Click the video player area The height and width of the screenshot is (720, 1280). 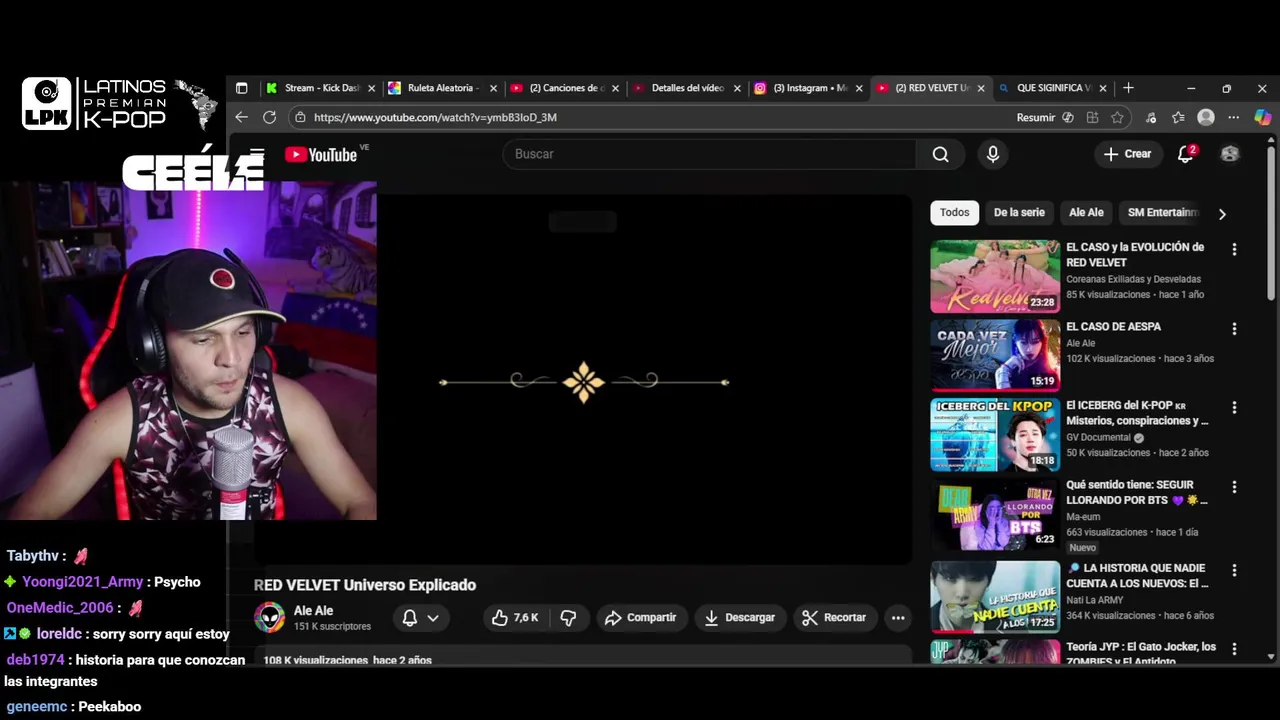582,378
